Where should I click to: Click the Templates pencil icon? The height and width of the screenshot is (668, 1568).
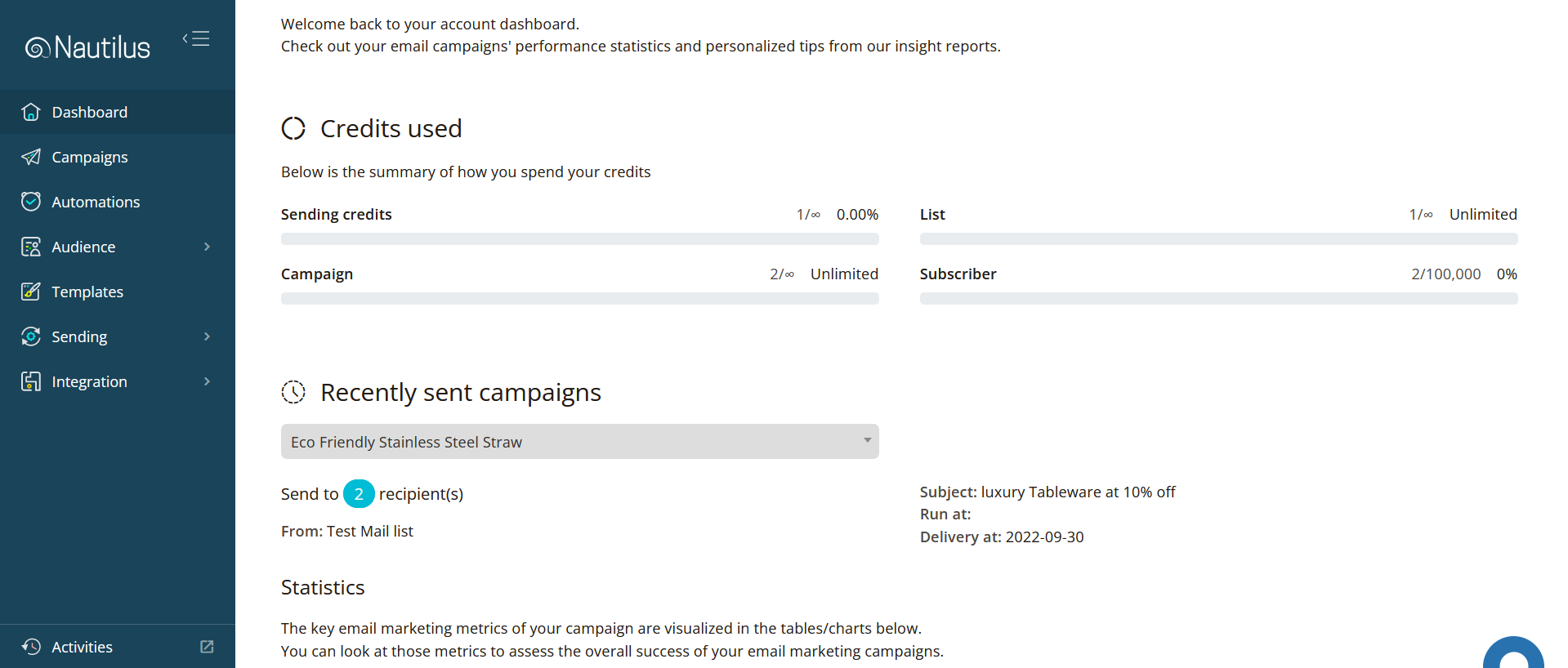click(x=31, y=292)
